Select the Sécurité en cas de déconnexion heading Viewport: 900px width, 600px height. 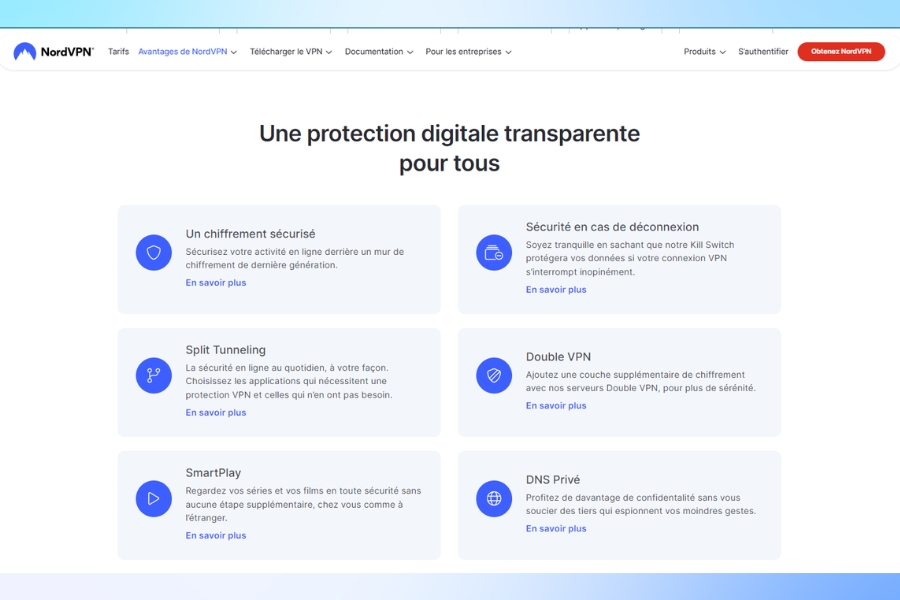(612, 227)
